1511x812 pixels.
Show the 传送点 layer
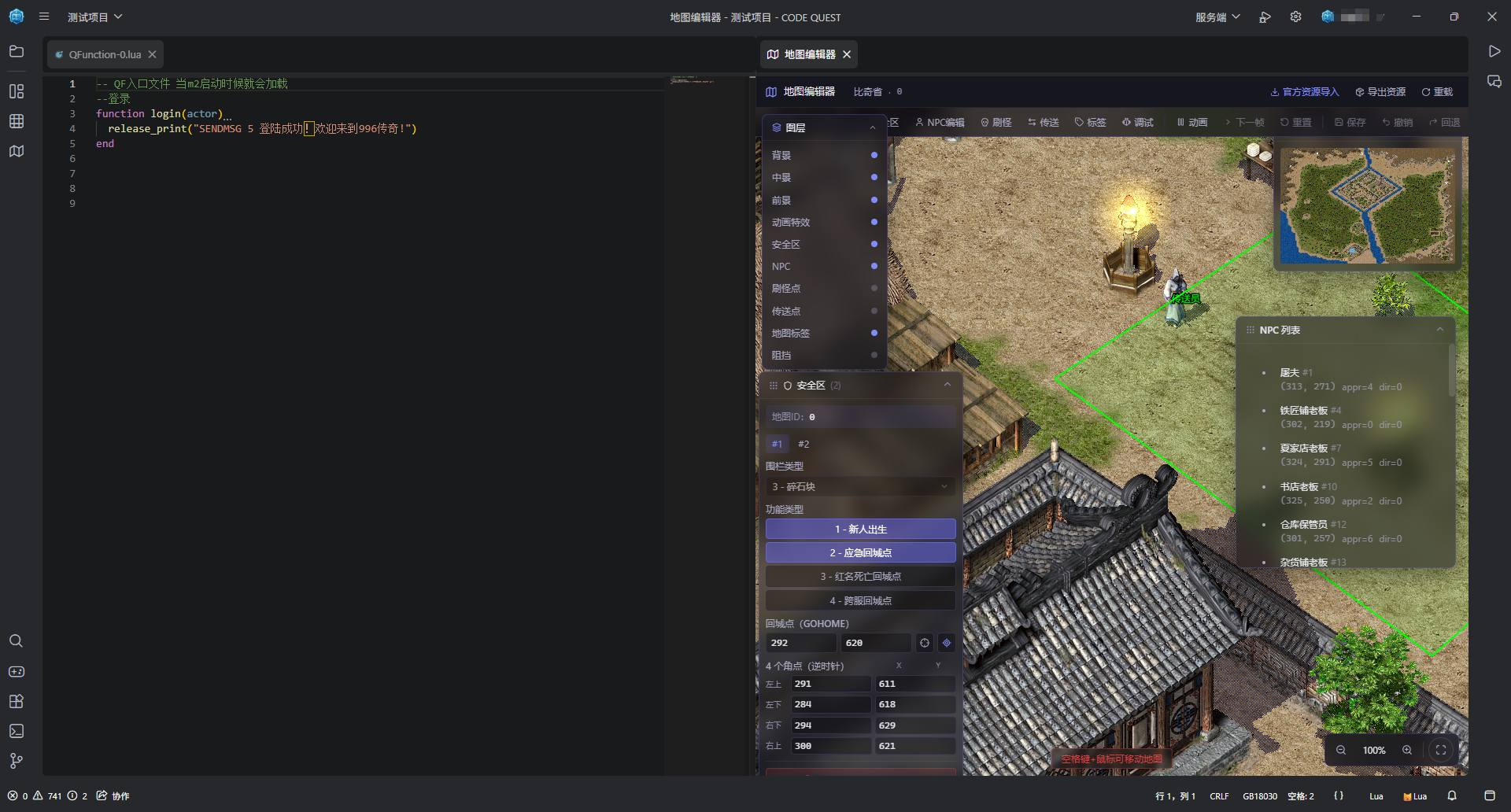pos(874,311)
